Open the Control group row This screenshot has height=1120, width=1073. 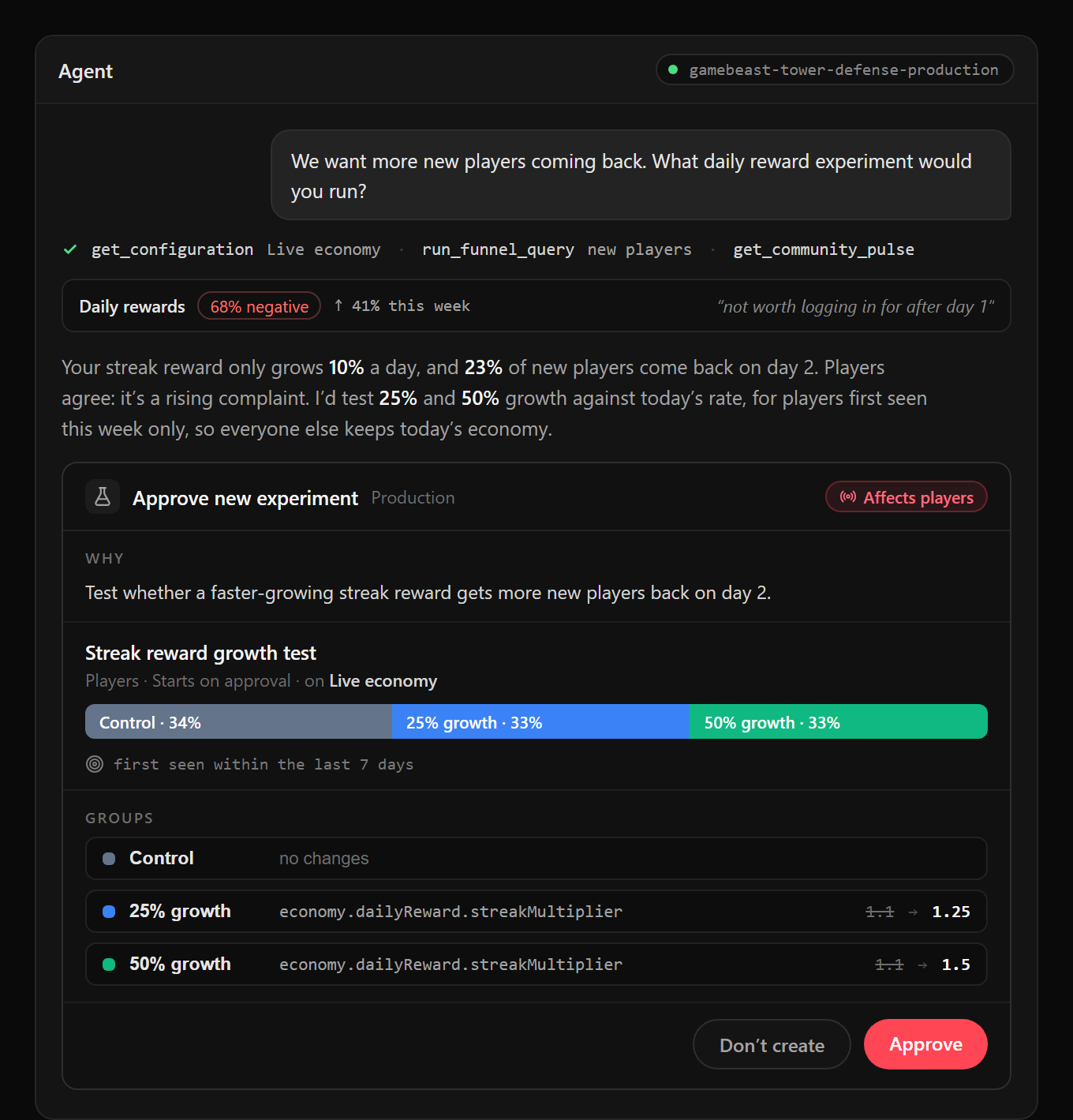pyautogui.click(x=536, y=859)
